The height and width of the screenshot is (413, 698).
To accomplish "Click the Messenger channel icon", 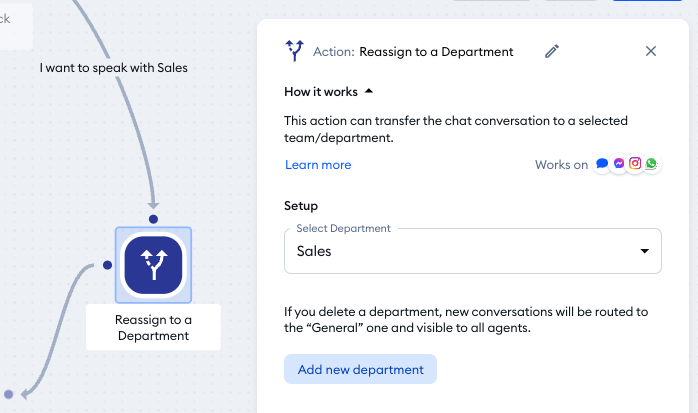I will 619,164.
